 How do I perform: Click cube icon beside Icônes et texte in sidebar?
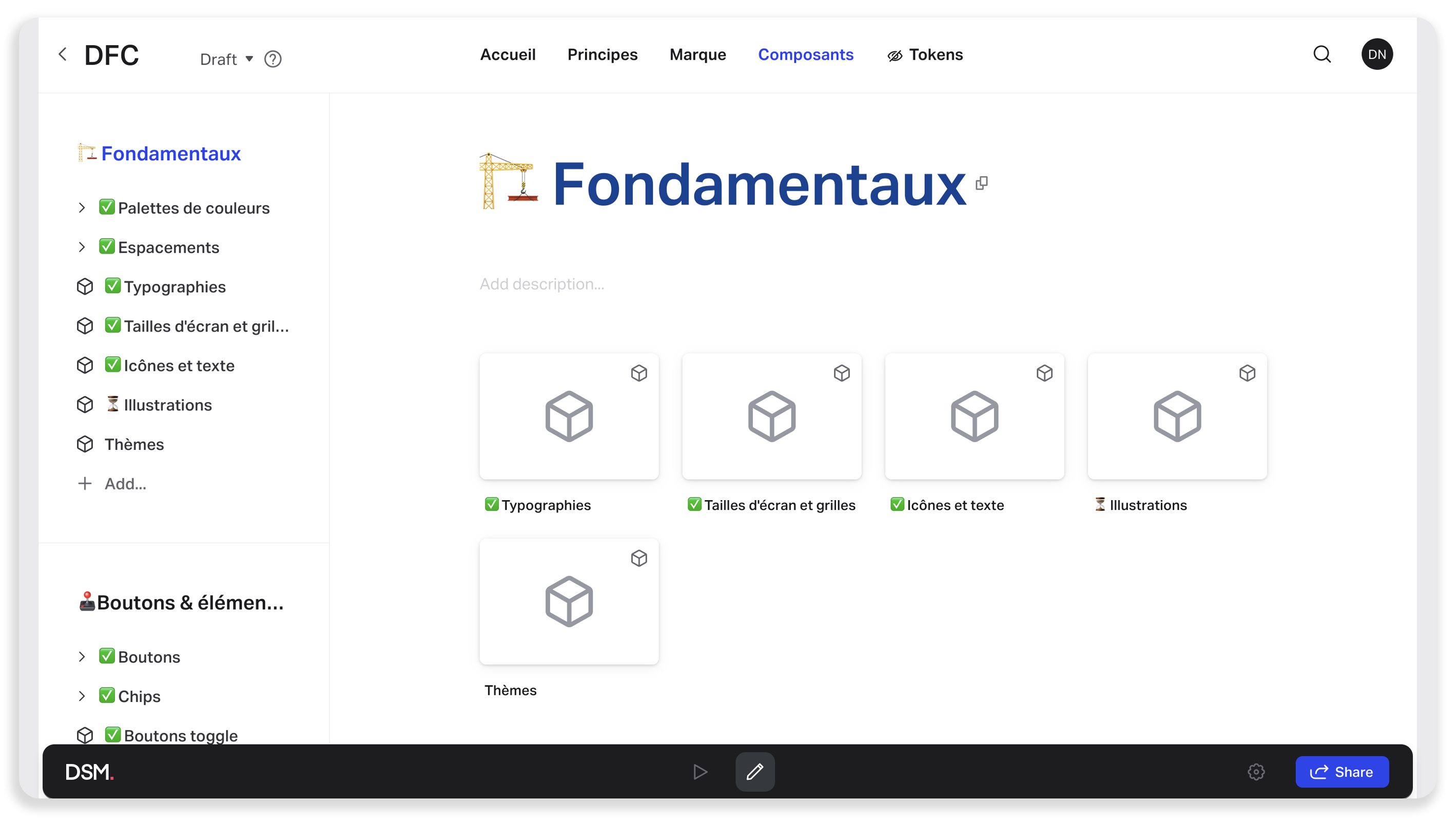[x=85, y=366]
